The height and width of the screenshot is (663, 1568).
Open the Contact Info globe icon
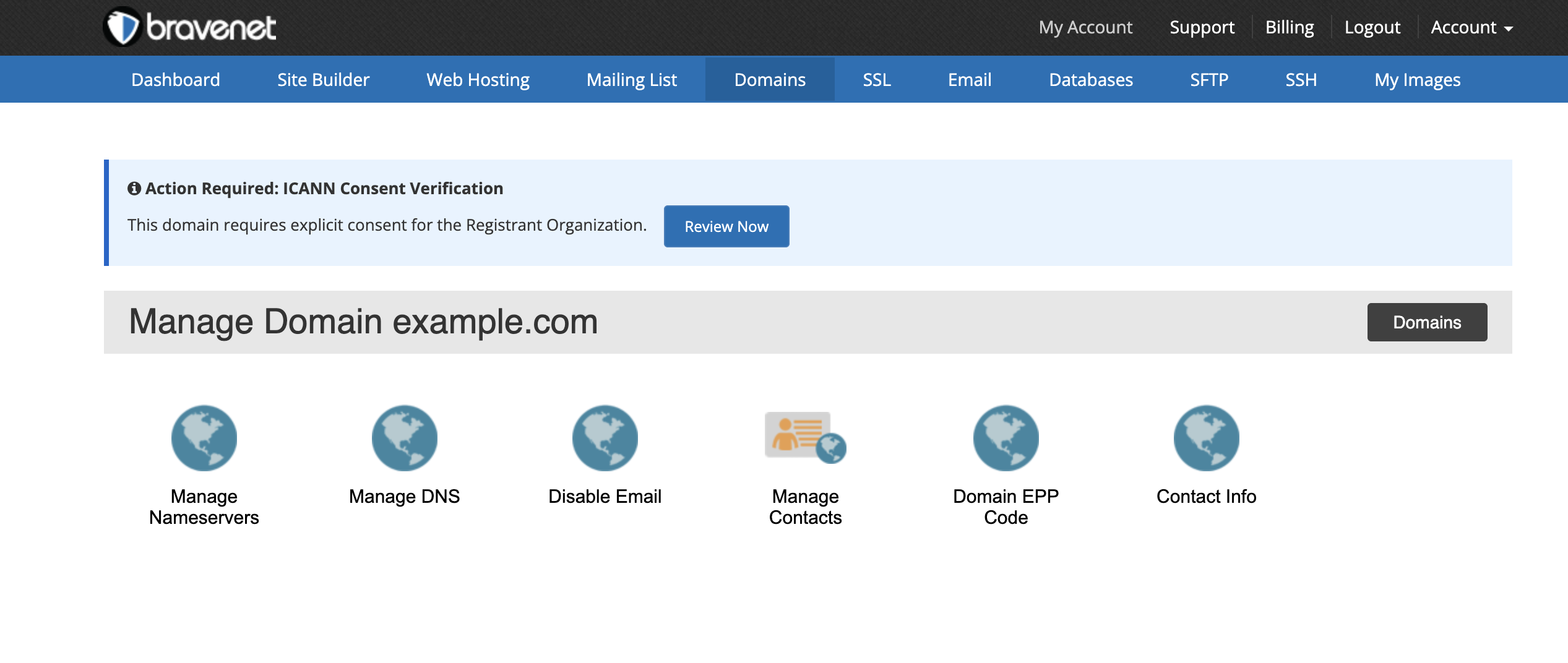tap(1206, 438)
